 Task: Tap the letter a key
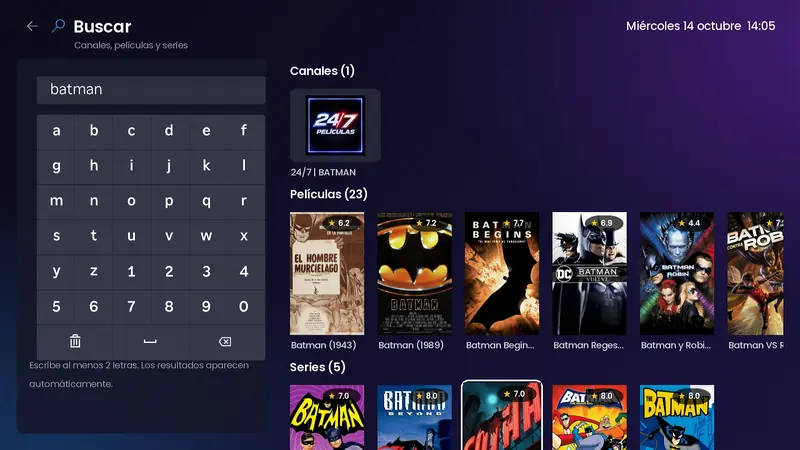pos(56,131)
